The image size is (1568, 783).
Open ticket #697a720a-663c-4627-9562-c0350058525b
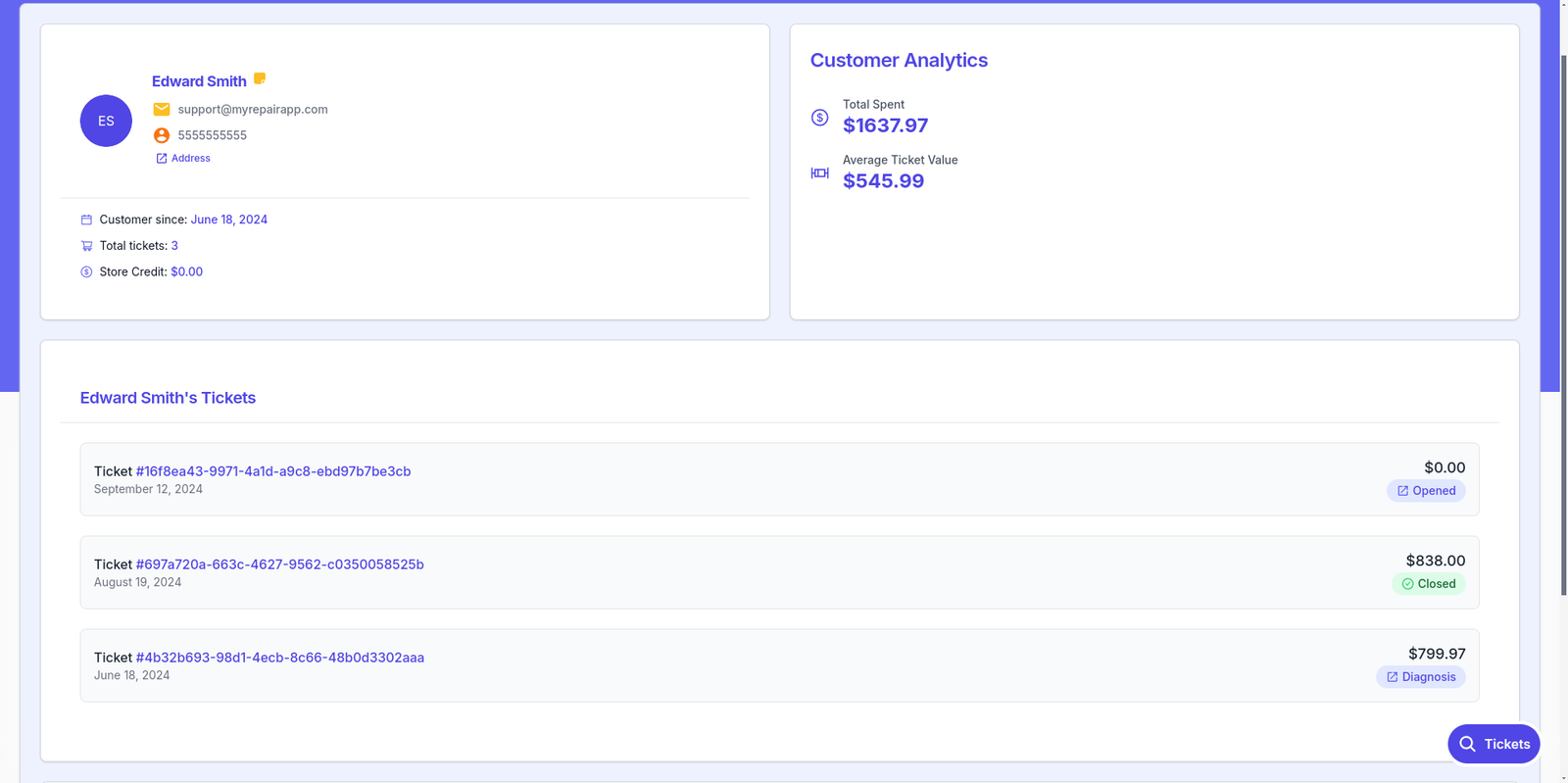[279, 564]
